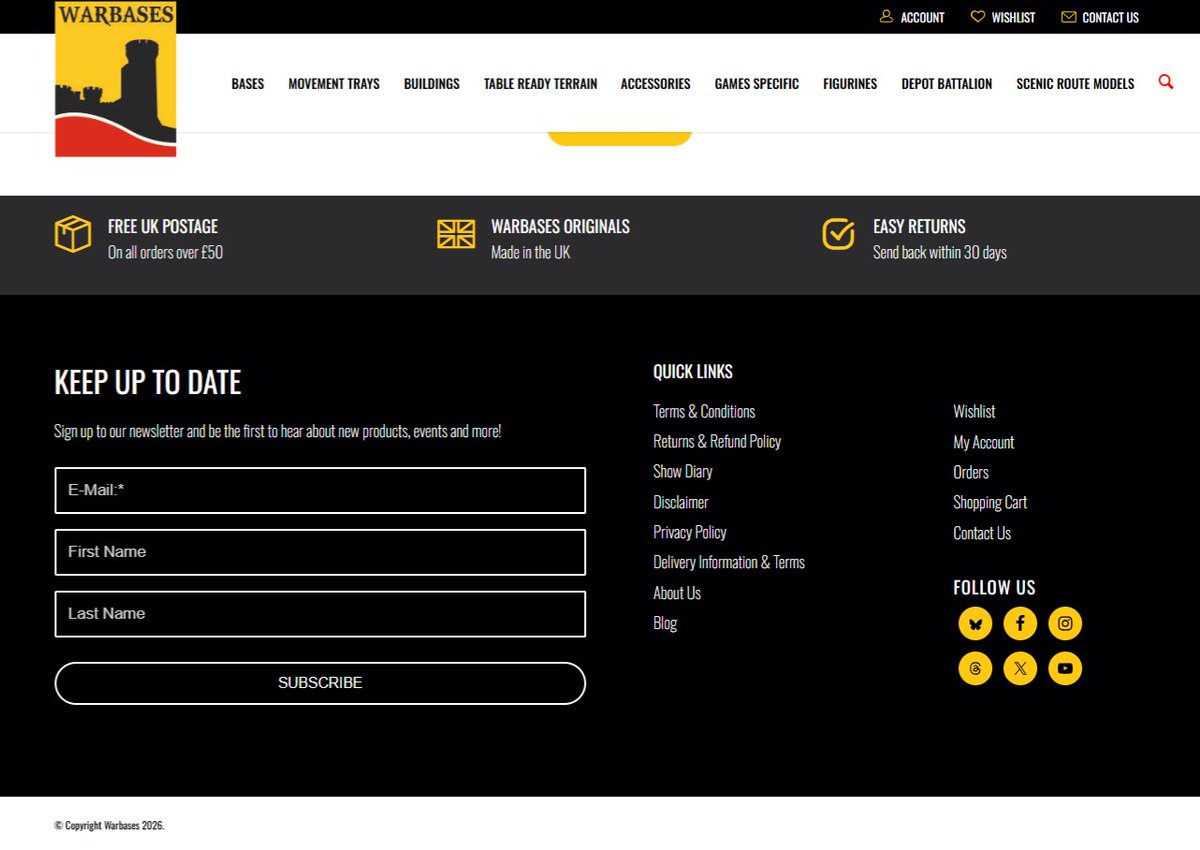Viewport: 1200px width, 850px height.
Task: Open the Wishlist link in top bar
Action: [1013, 18]
